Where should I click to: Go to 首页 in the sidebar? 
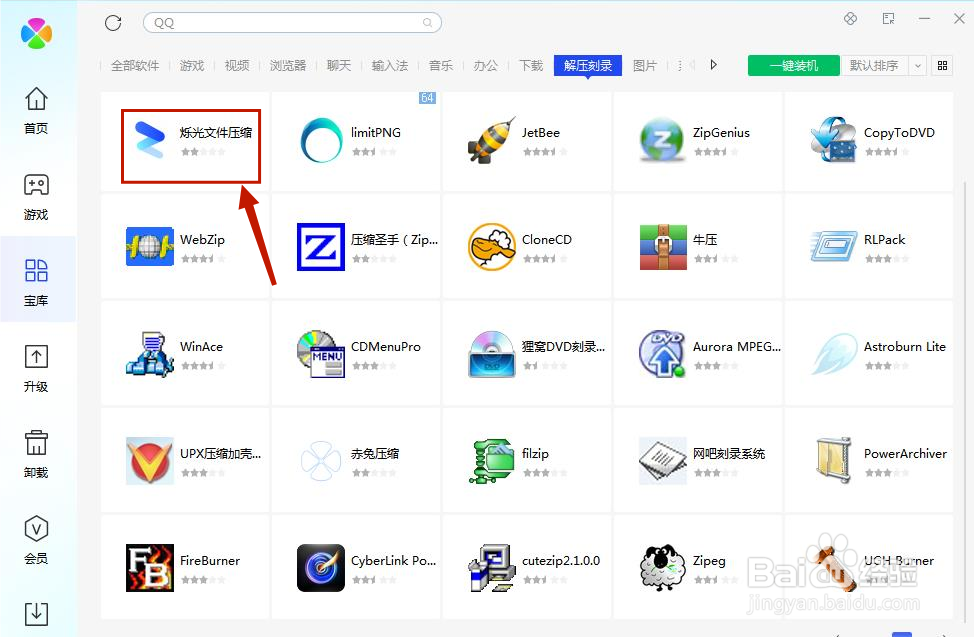coord(36,110)
